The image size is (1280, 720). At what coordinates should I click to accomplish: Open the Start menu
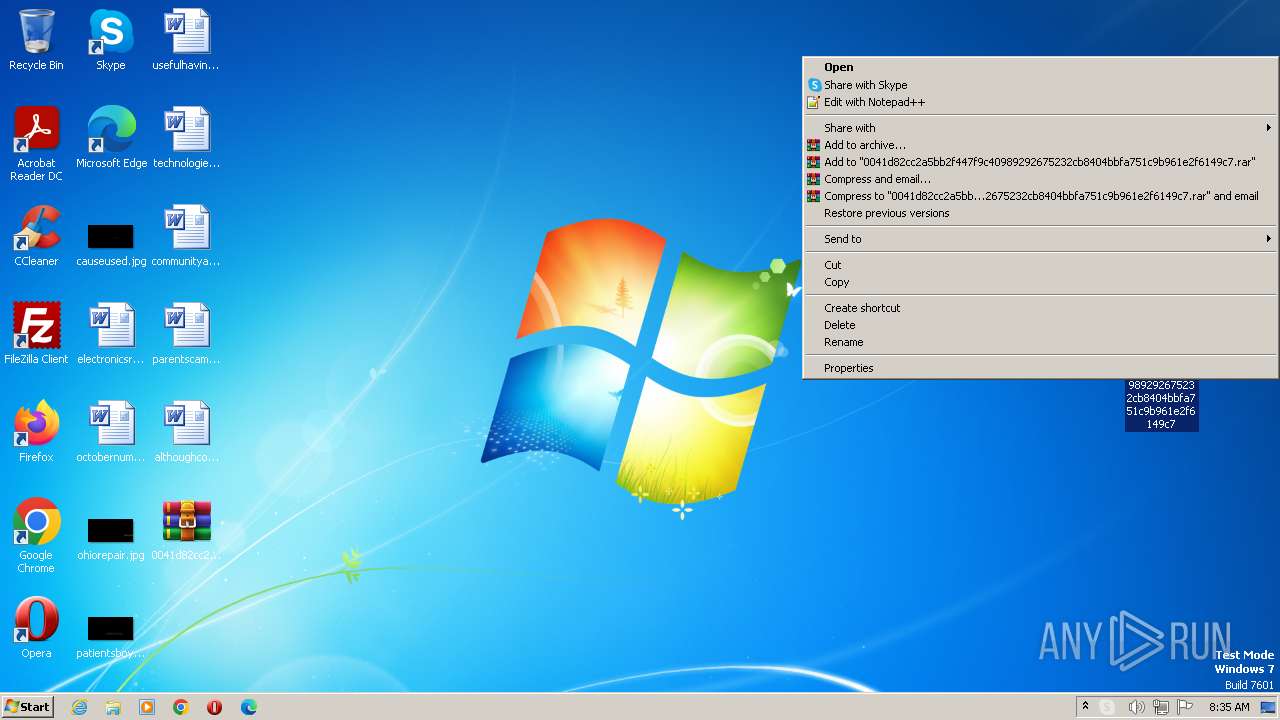(28, 707)
